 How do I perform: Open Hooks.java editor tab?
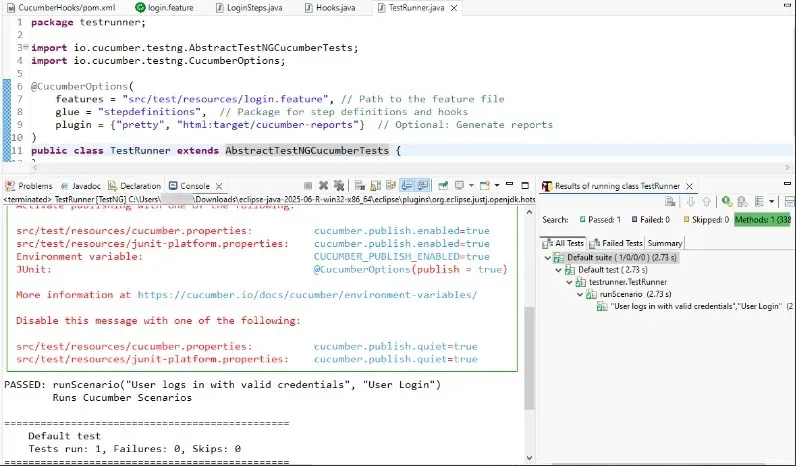click(330, 8)
